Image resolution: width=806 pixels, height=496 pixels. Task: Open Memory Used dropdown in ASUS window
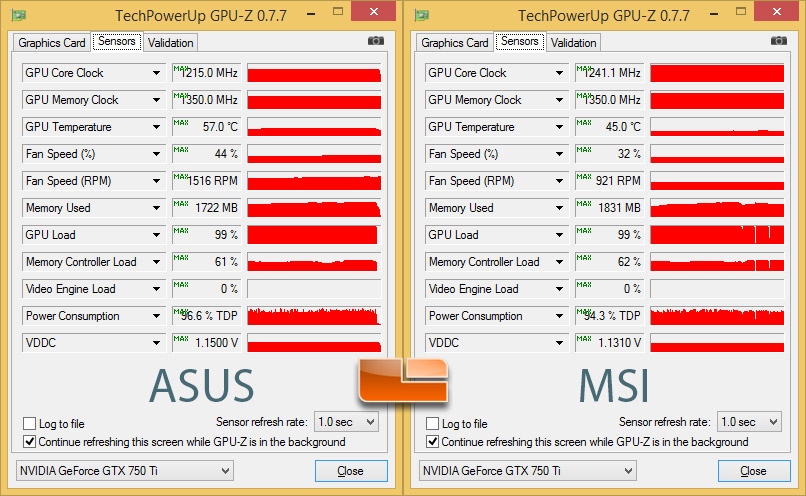coord(94,208)
